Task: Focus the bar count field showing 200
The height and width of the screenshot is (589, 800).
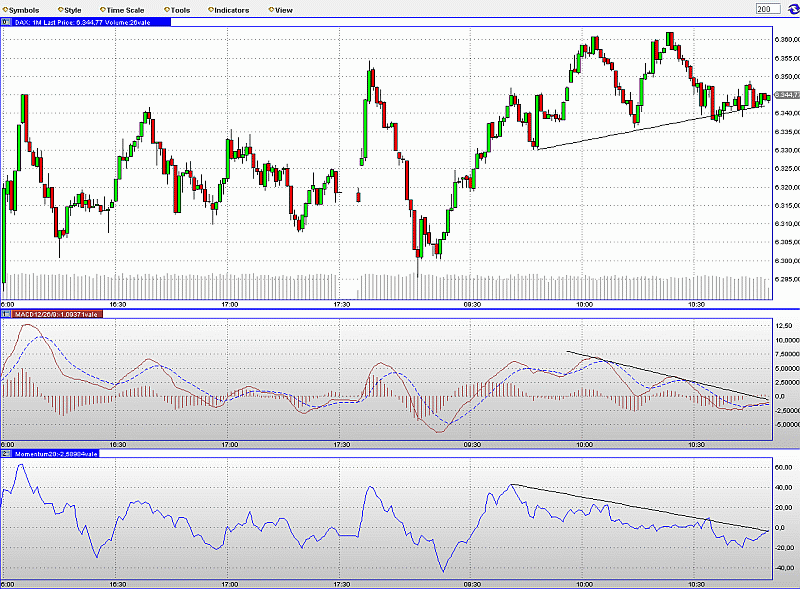Action: point(768,9)
